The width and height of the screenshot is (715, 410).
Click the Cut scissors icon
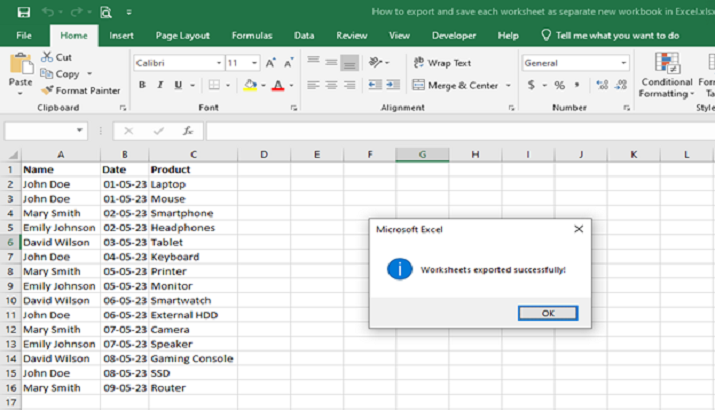pos(47,58)
